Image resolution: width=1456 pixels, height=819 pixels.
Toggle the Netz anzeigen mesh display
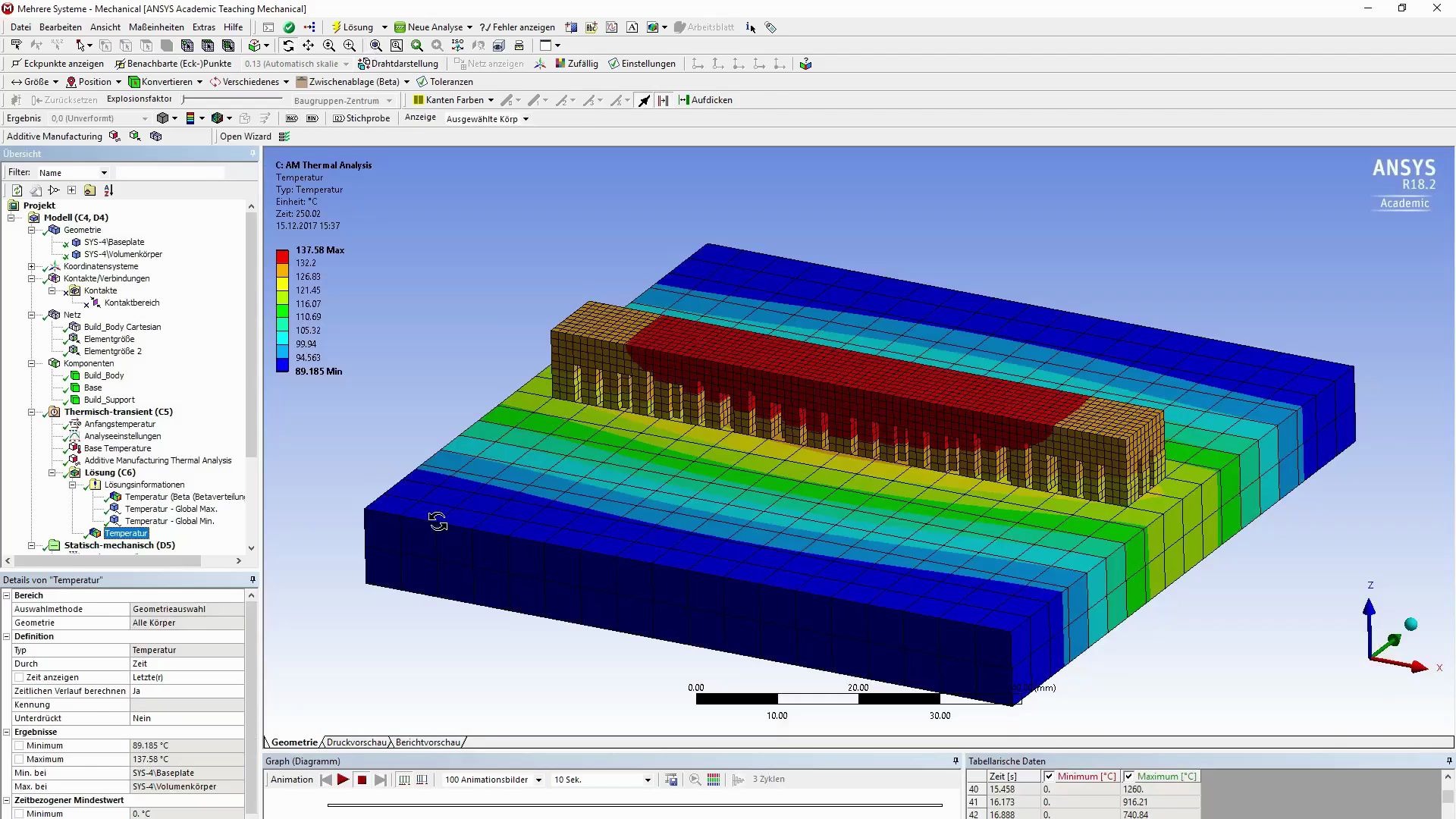pyautogui.click(x=489, y=63)
